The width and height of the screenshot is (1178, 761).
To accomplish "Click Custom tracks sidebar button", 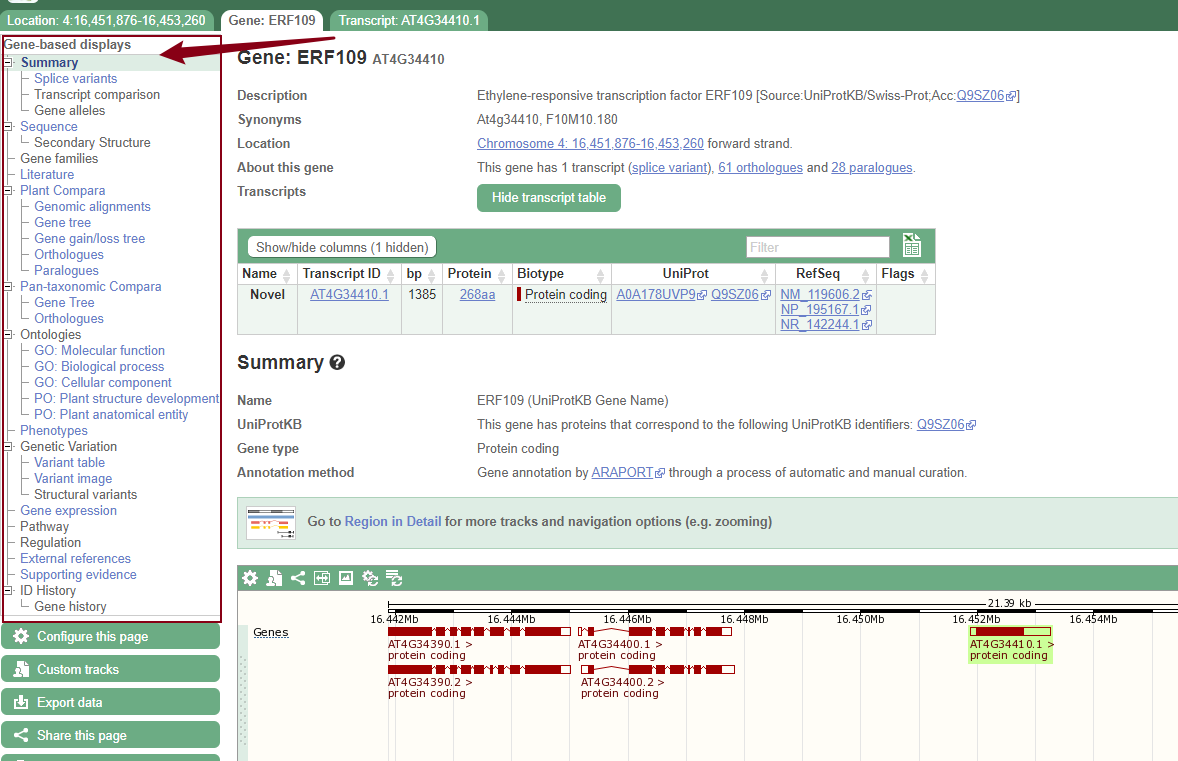I will [x=110, y=669].
